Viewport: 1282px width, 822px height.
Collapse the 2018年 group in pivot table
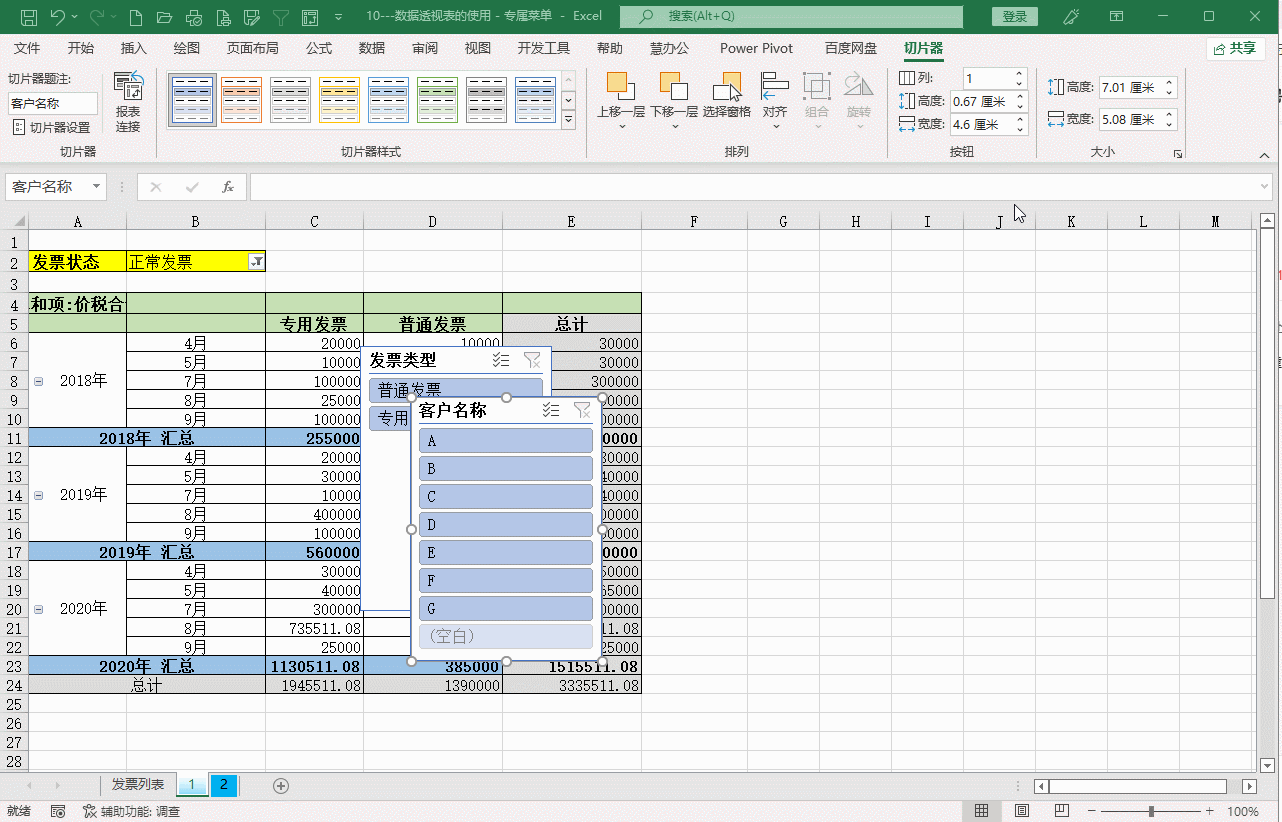coord(38,381)
